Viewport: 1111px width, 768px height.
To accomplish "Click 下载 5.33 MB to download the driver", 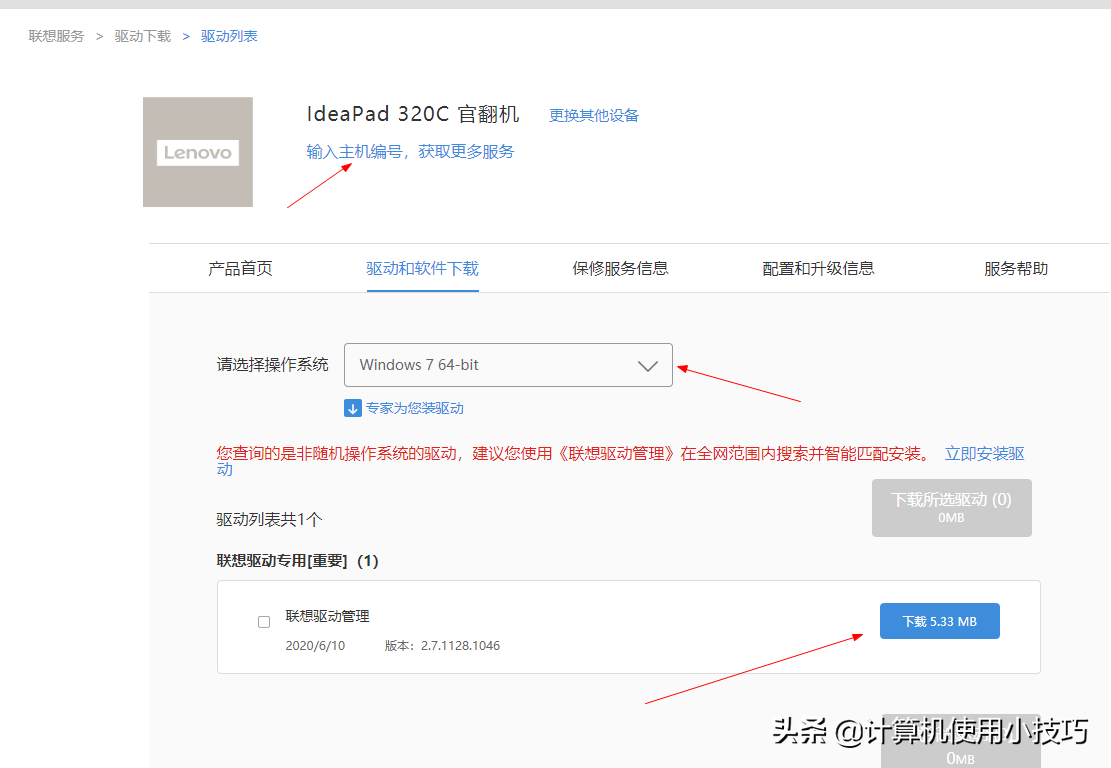I will [x=939, y=620].
